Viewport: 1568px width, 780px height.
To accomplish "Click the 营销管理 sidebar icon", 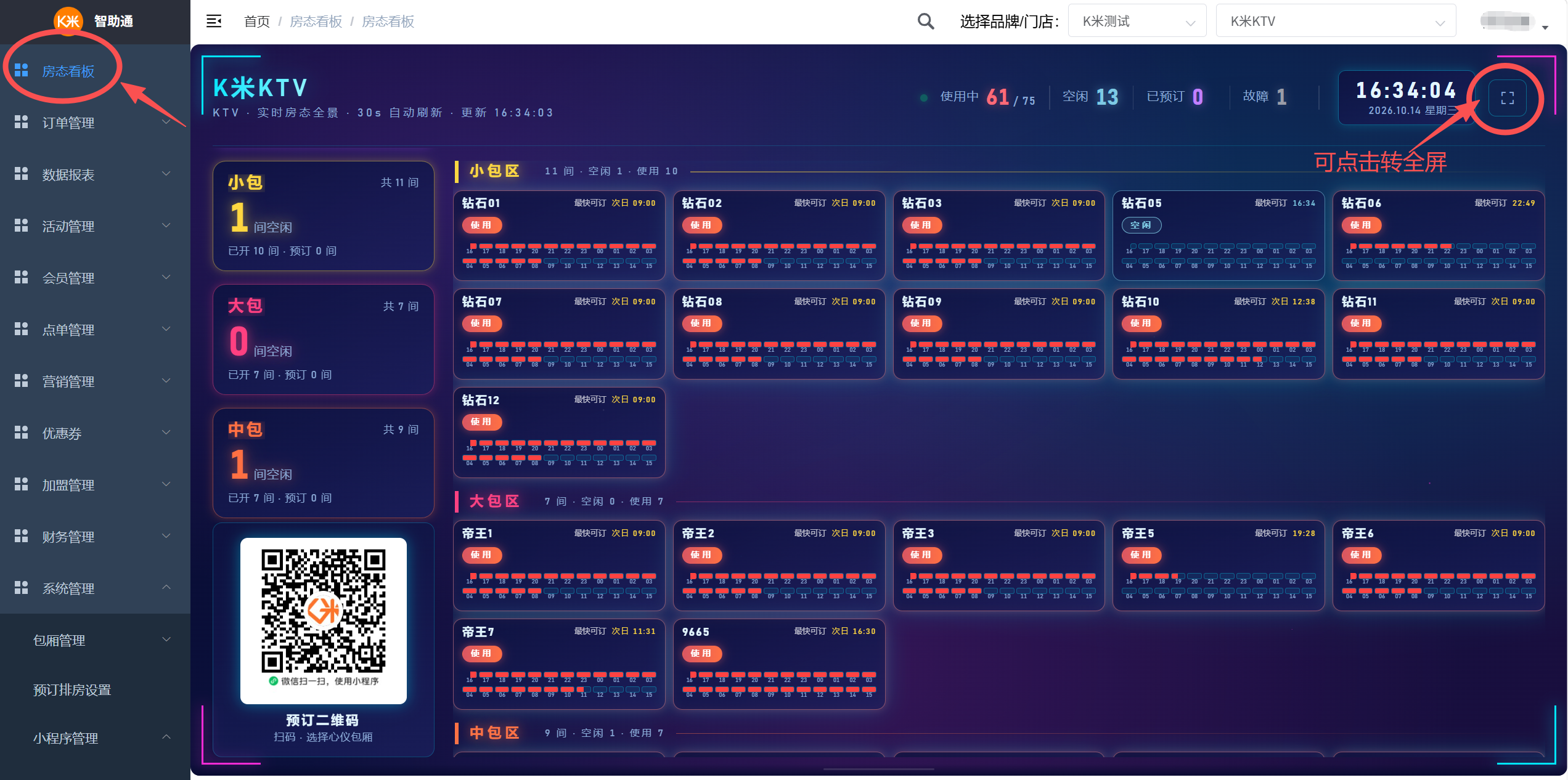I will [22, 381].
